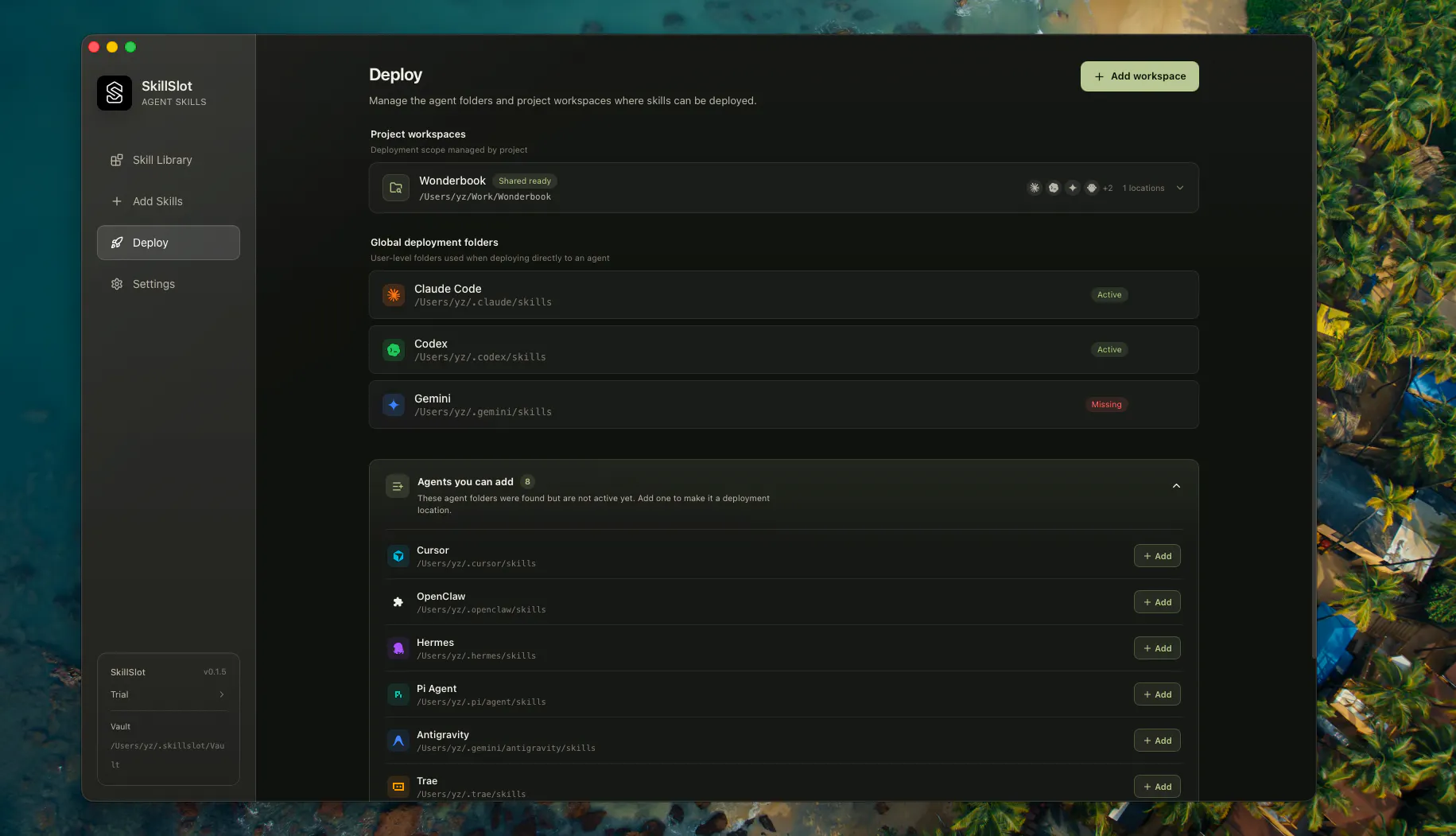Click the Add workspace button

click(x=1140, y=76)
